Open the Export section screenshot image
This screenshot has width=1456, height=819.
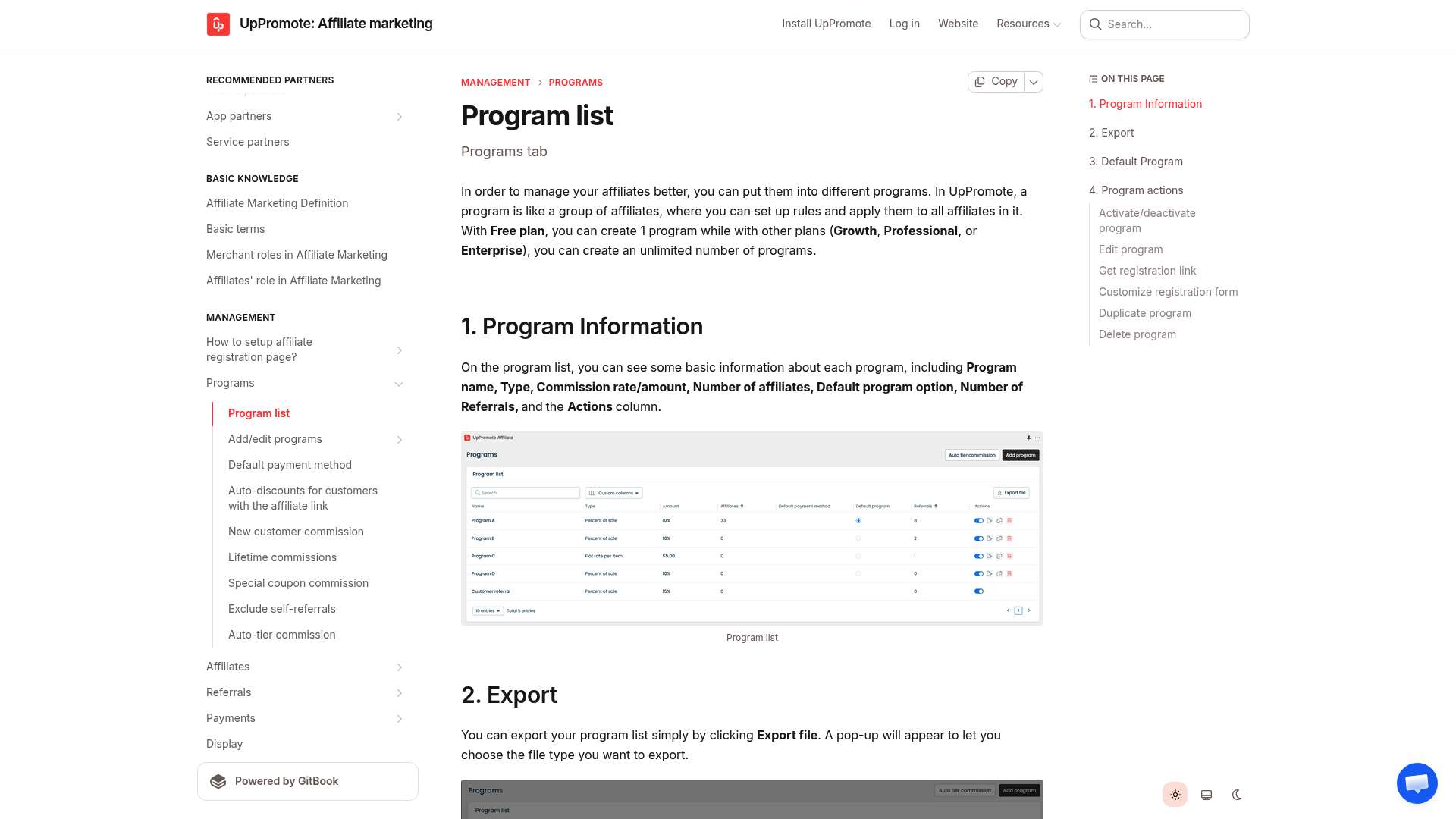click(752, 799)
